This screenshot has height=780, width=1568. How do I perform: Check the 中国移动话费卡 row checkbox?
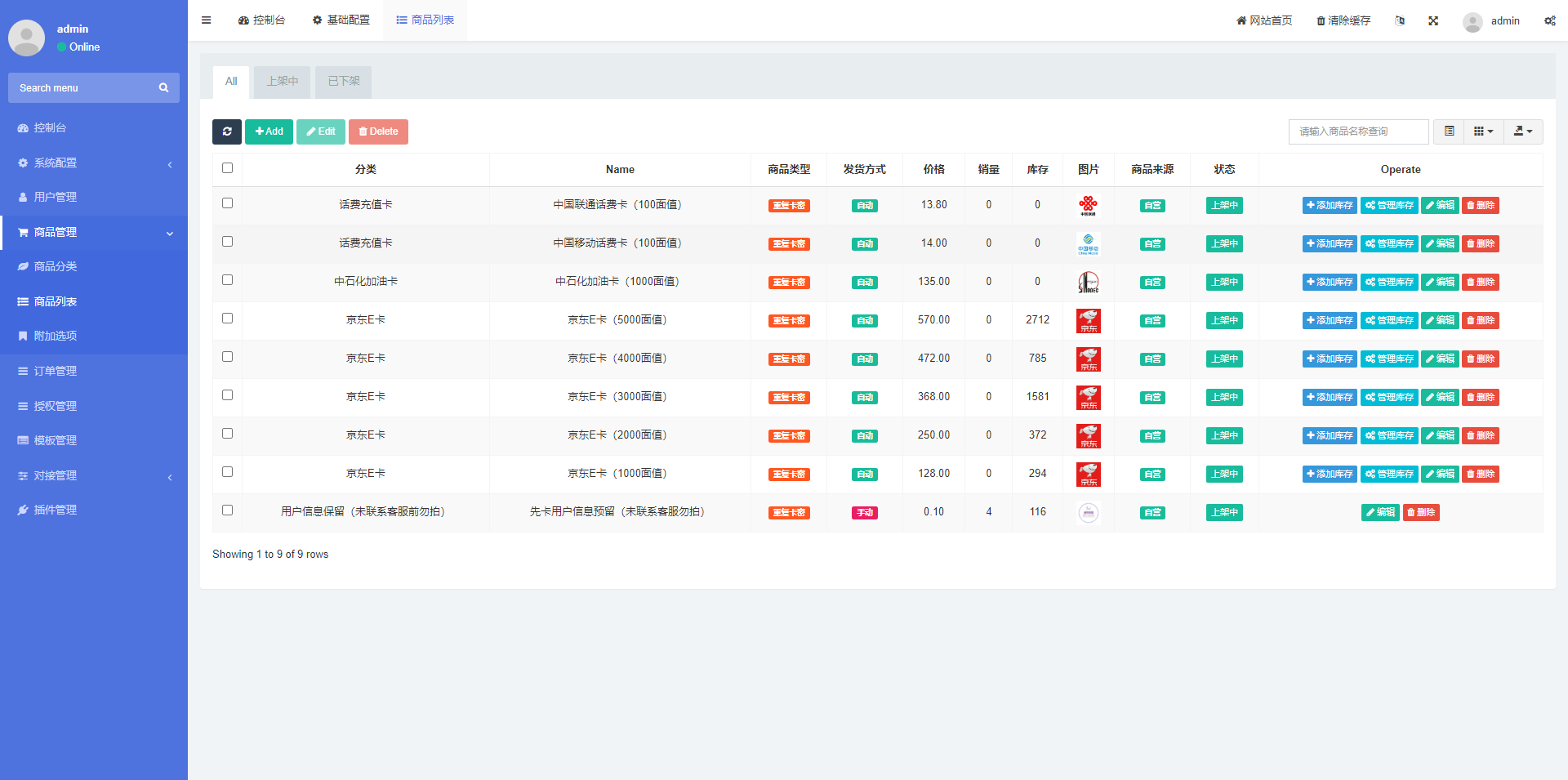click(x=227, y=241)
